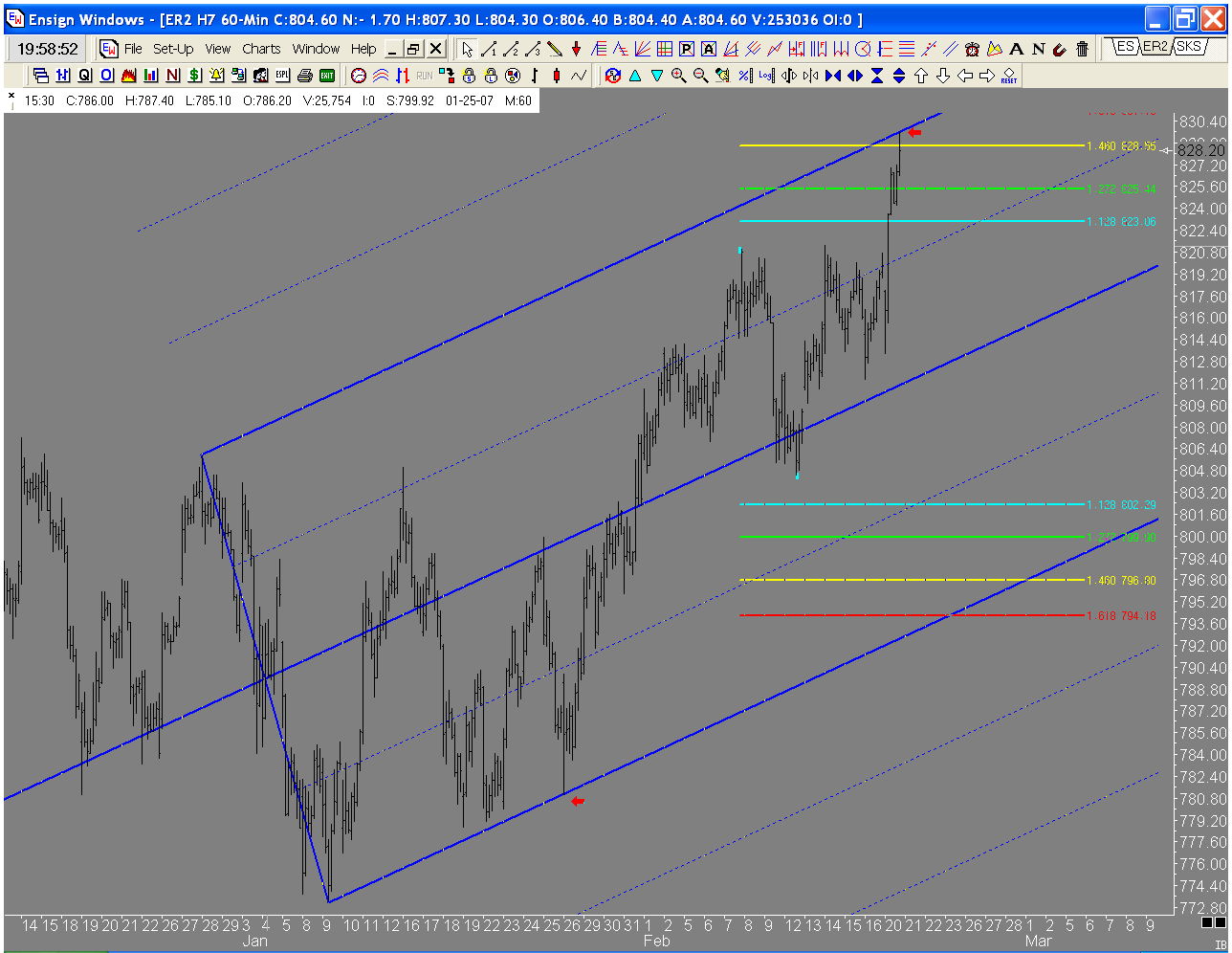This screenshot has height=953, width=1232.
Task: Click the red 1.618 Fibonacci level line
Action: [912, 615]
